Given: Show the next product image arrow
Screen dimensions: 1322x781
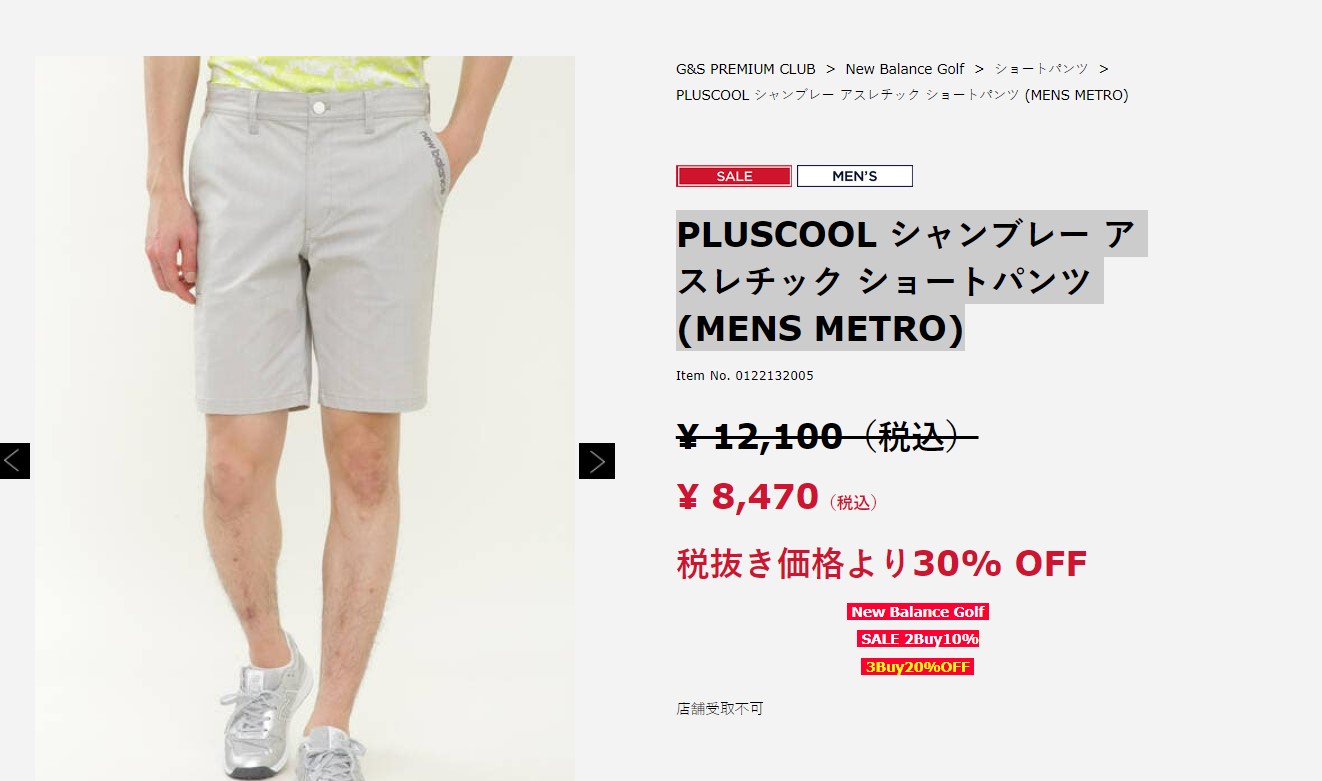Looking at the screenshot, I should (x=597, y=461).
